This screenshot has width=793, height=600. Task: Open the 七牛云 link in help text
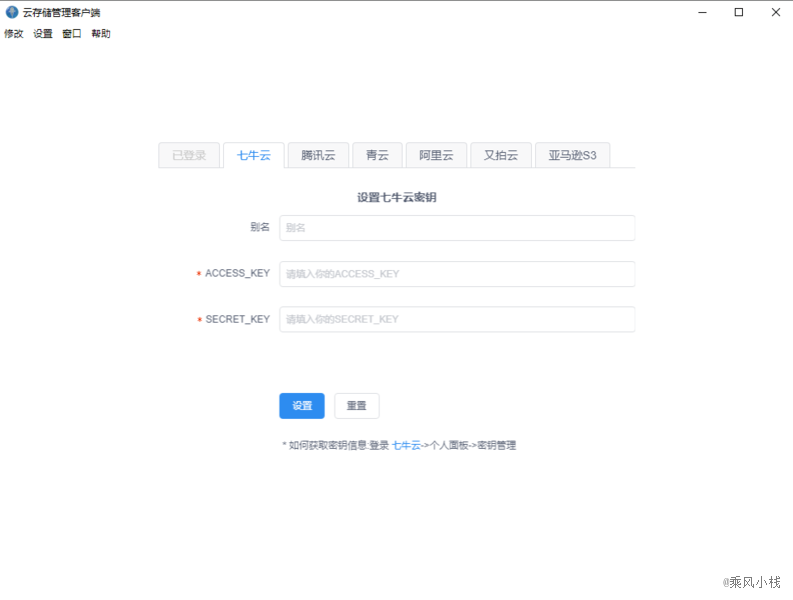407,445
